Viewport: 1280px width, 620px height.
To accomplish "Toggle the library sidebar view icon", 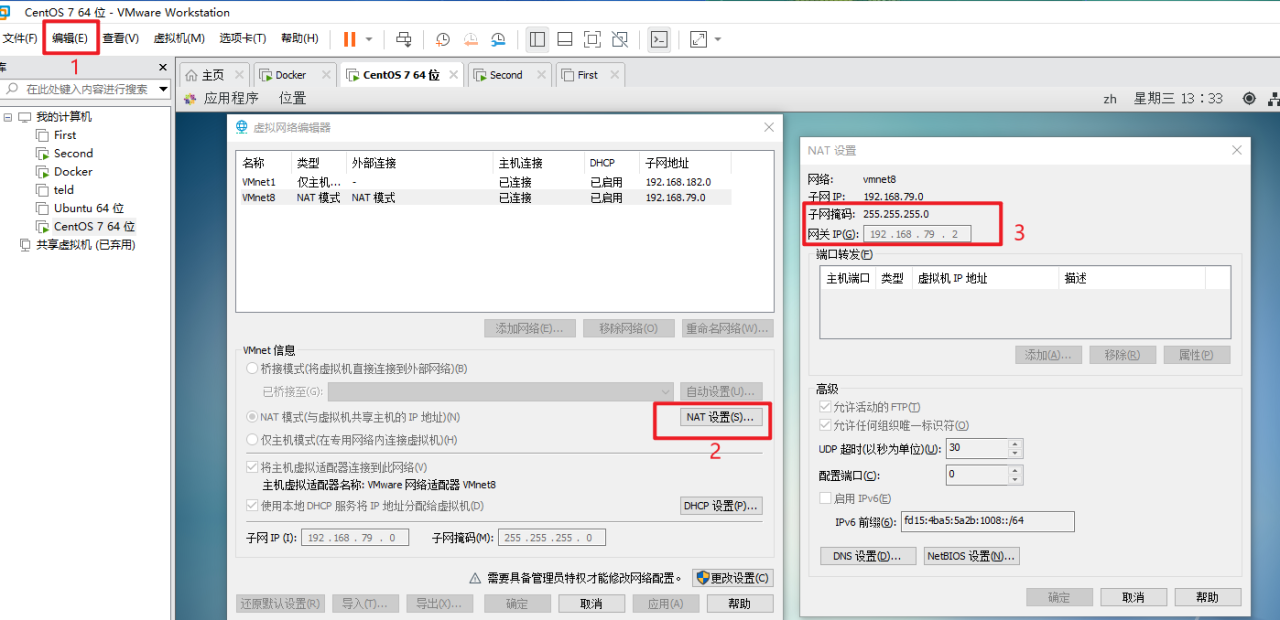I will click(x=538, y=39).
